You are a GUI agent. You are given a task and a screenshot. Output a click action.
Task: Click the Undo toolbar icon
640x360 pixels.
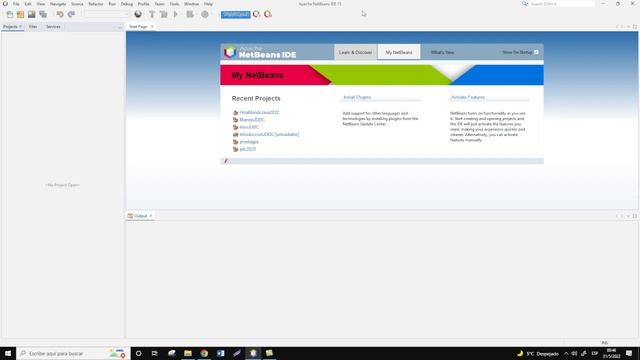click(x=60, y=14)
